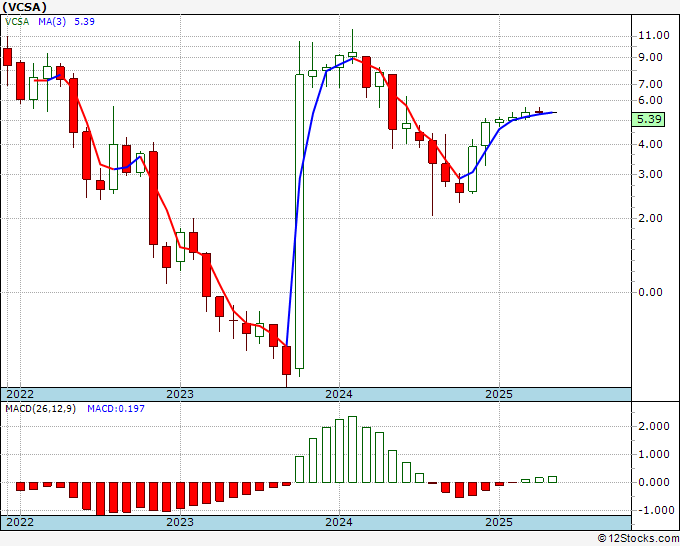Select 2022 on the MACD panel timeline
This screenshot has height=546, width=680.
[20, 522]
